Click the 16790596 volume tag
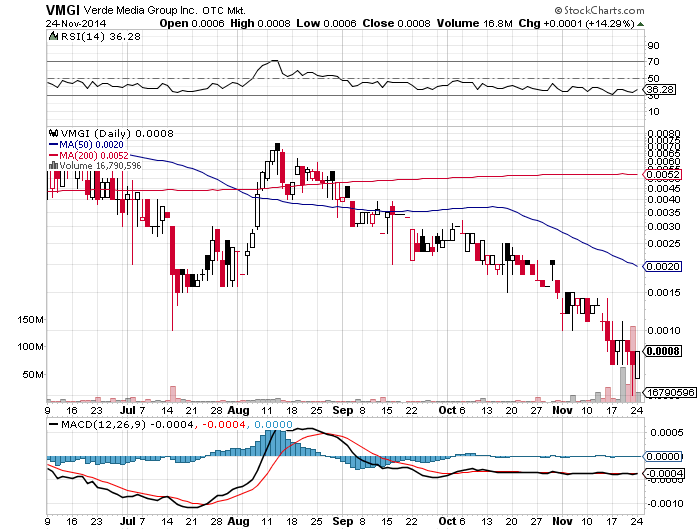 (670, 392)
